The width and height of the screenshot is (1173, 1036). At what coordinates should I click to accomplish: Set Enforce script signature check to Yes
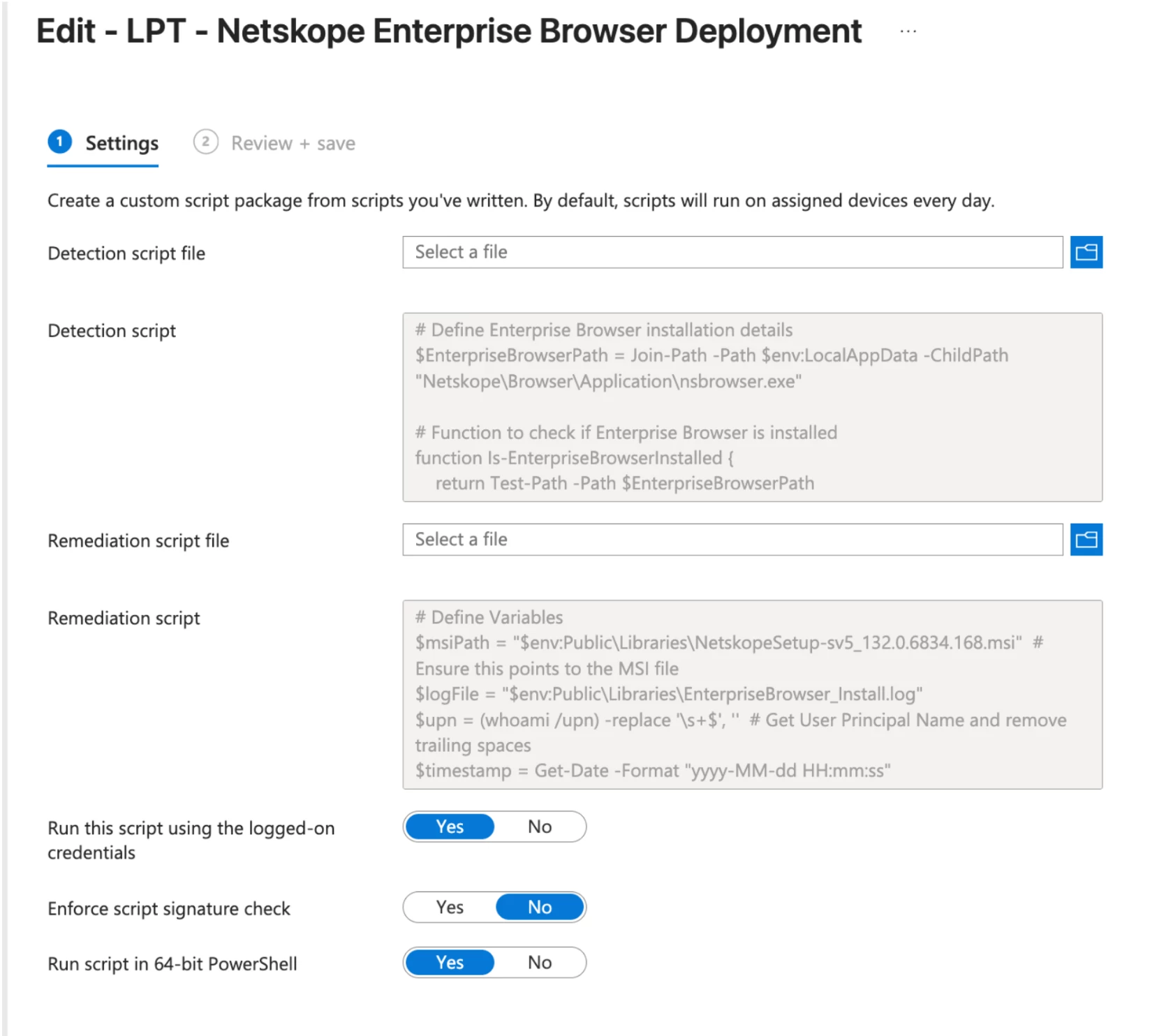(x=450, y=907)
